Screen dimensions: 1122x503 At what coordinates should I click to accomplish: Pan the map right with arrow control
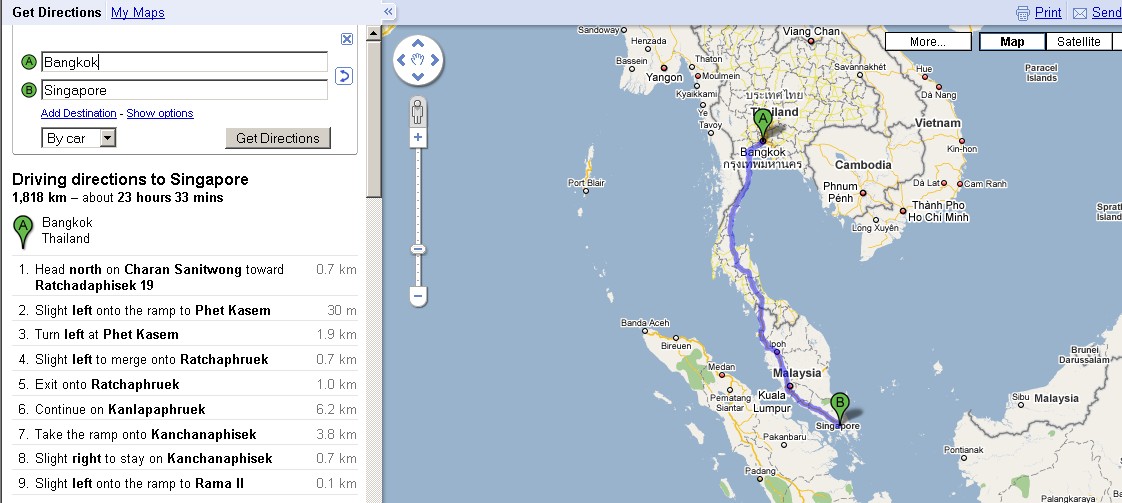pos(434,61)
